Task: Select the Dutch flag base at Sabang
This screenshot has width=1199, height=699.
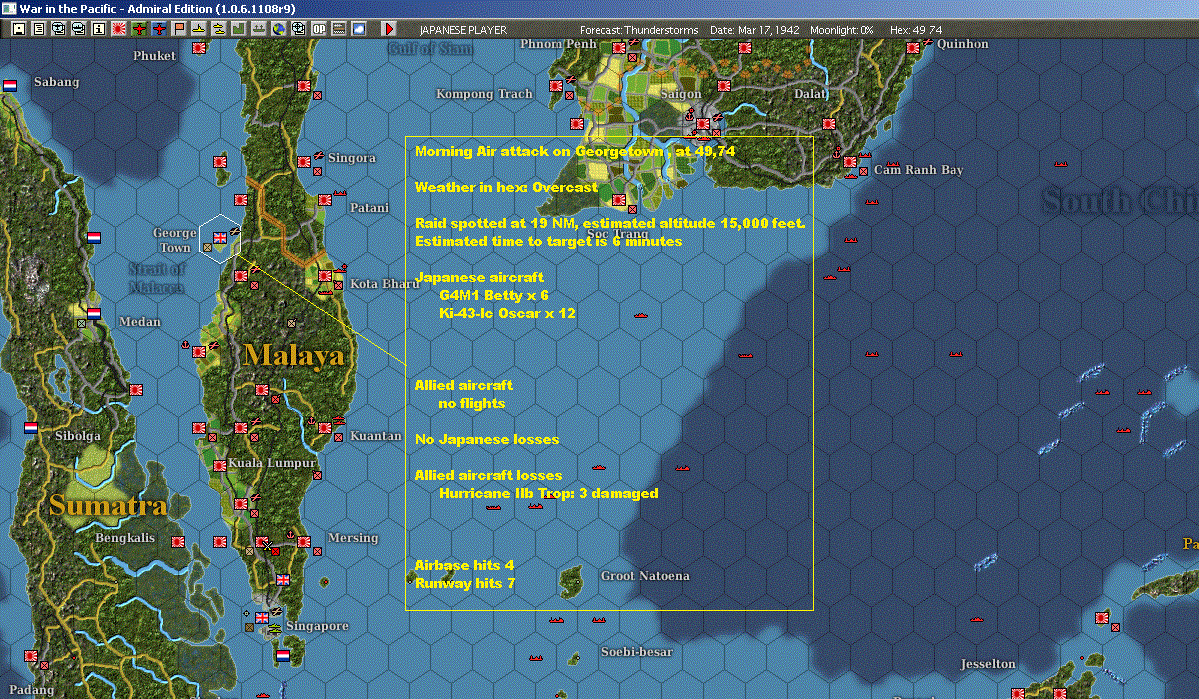Action: 10,86
